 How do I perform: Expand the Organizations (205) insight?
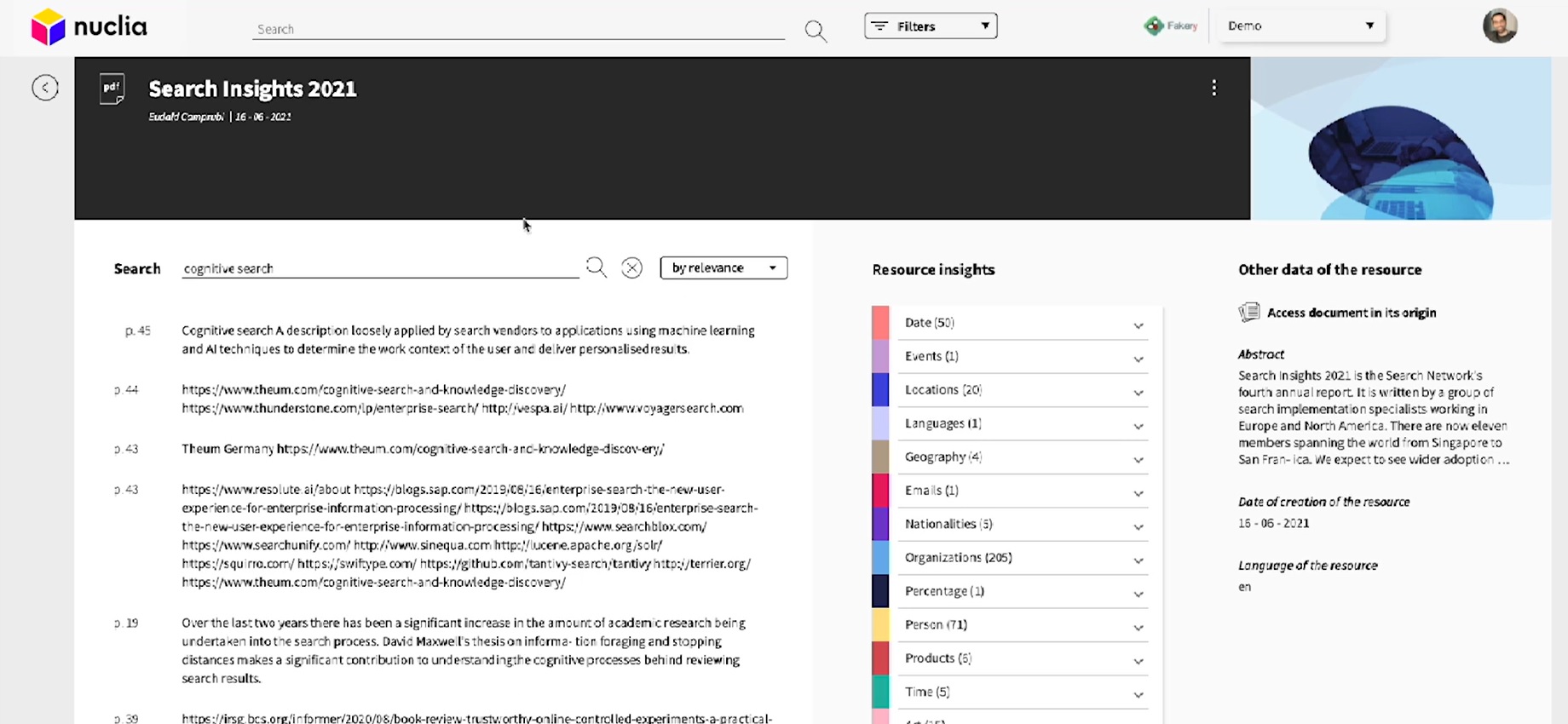1023,558
